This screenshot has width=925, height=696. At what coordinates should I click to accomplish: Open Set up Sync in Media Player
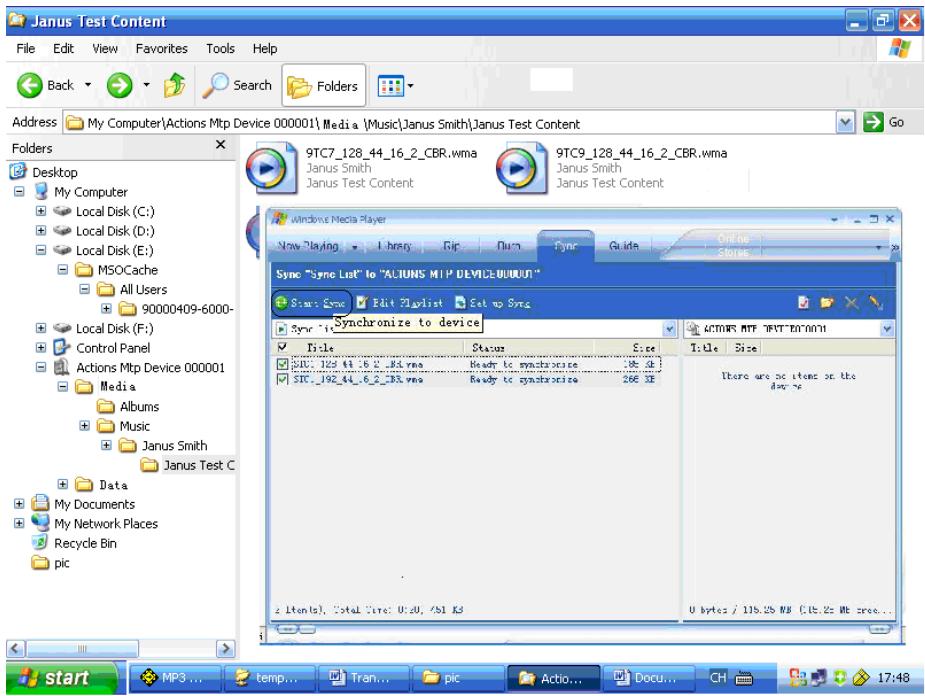pyautogui.click(x=493, y=303)
